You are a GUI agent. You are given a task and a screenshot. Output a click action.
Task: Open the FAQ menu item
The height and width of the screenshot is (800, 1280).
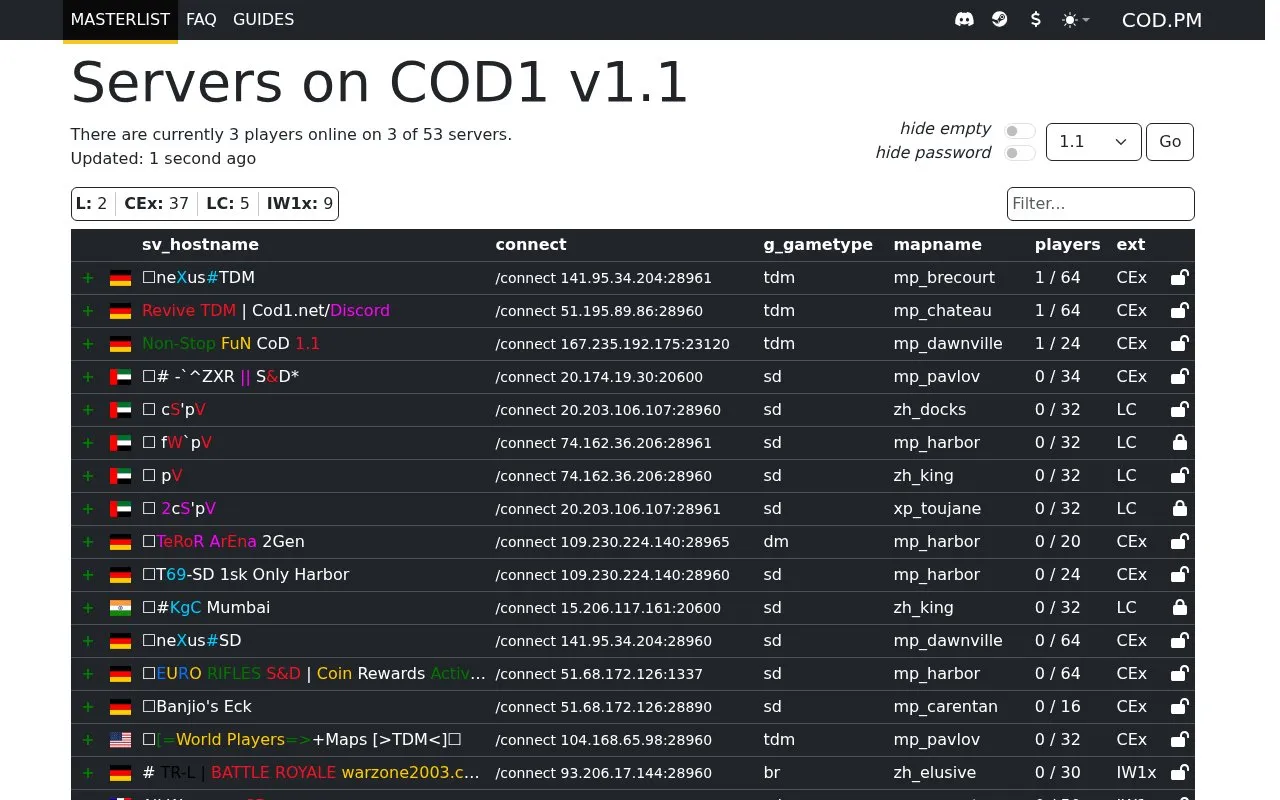click(201, 19)
